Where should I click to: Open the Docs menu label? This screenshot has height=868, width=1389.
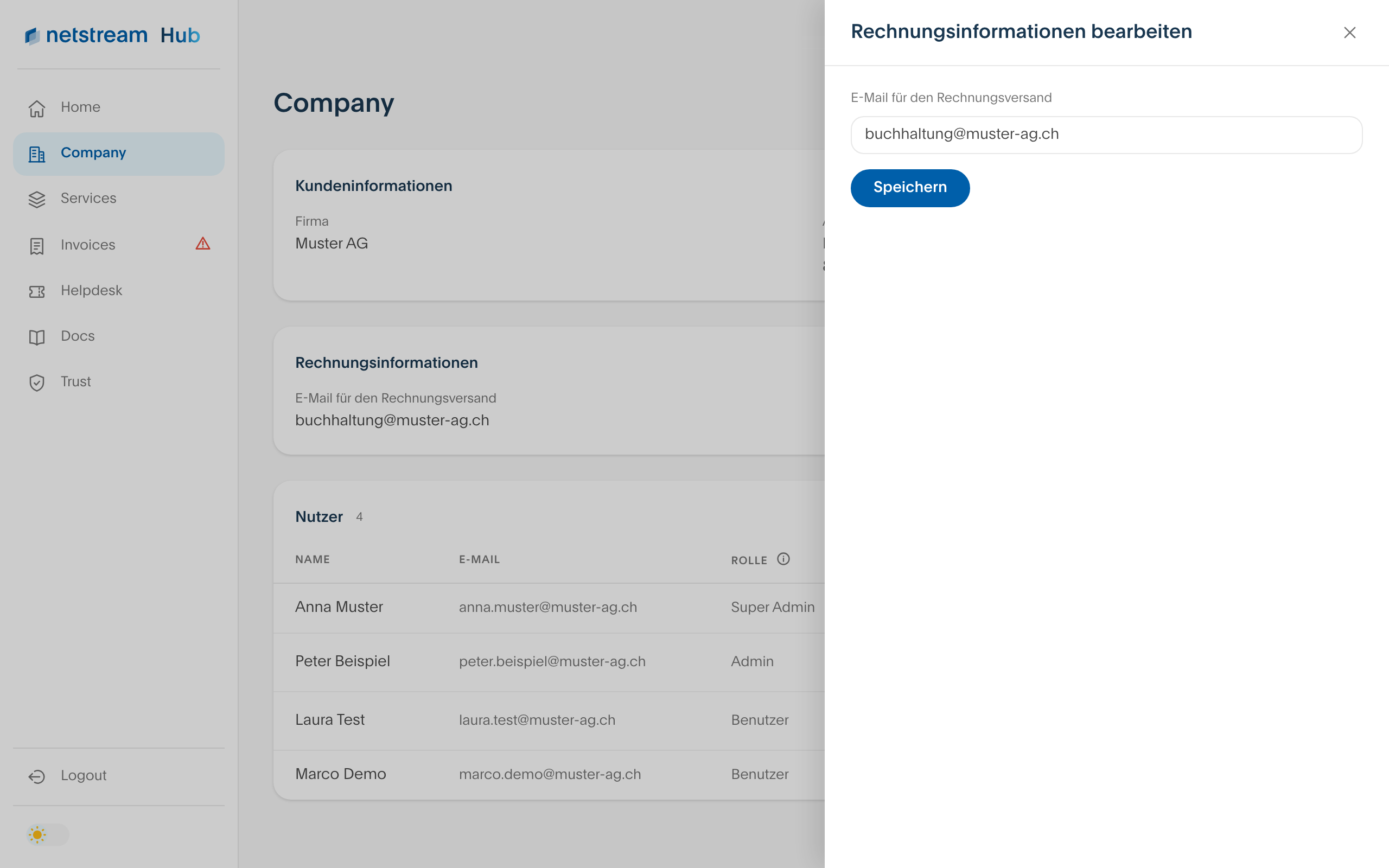click(78, 336)
